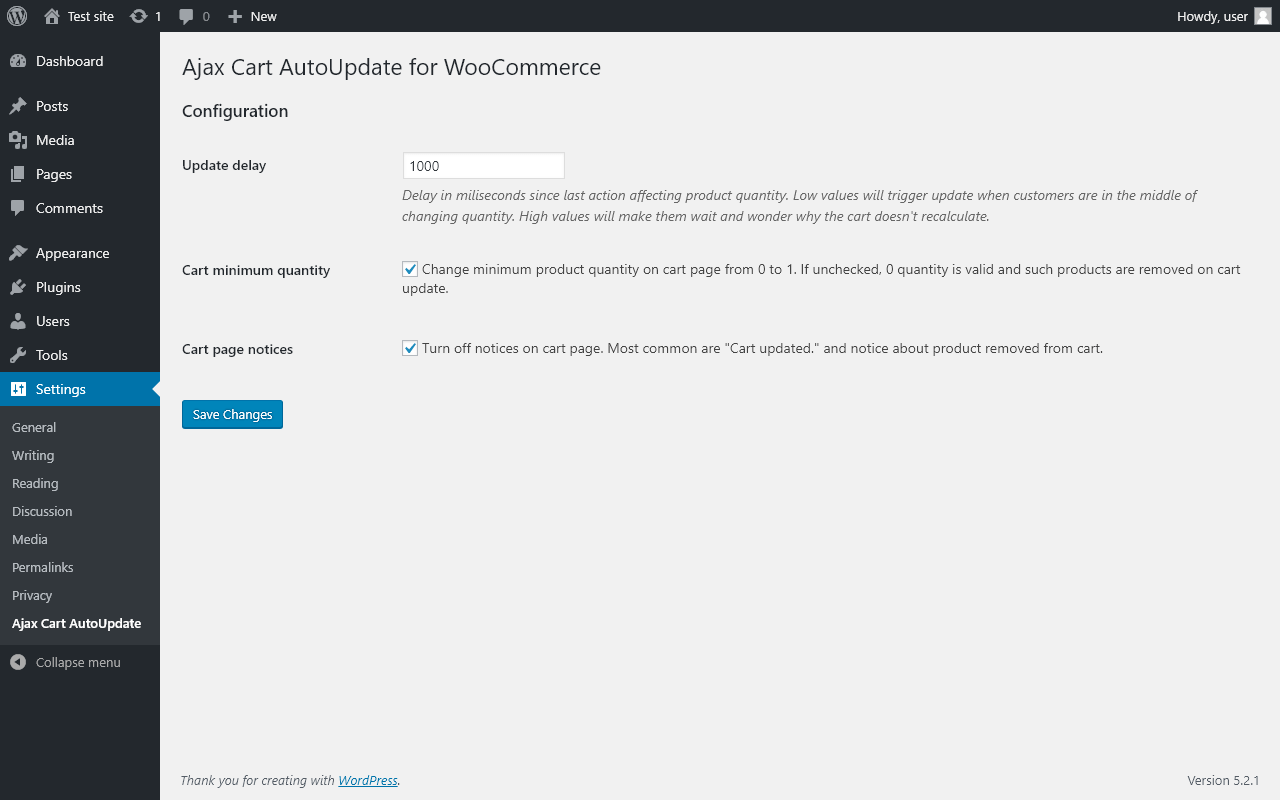
Task: Click the updates count 1
Action: click(158, 16)
